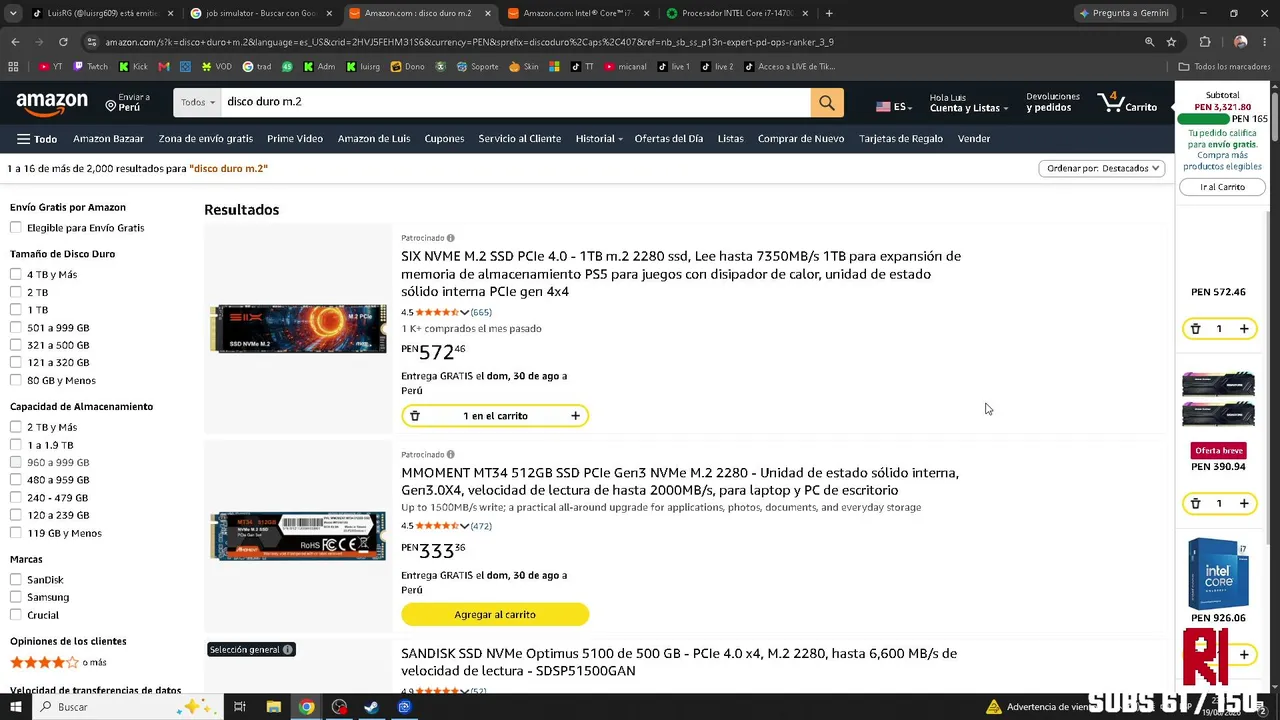Open the Todos search category dropdown
Screen dimensions: 1280x720
click(197, 102)
